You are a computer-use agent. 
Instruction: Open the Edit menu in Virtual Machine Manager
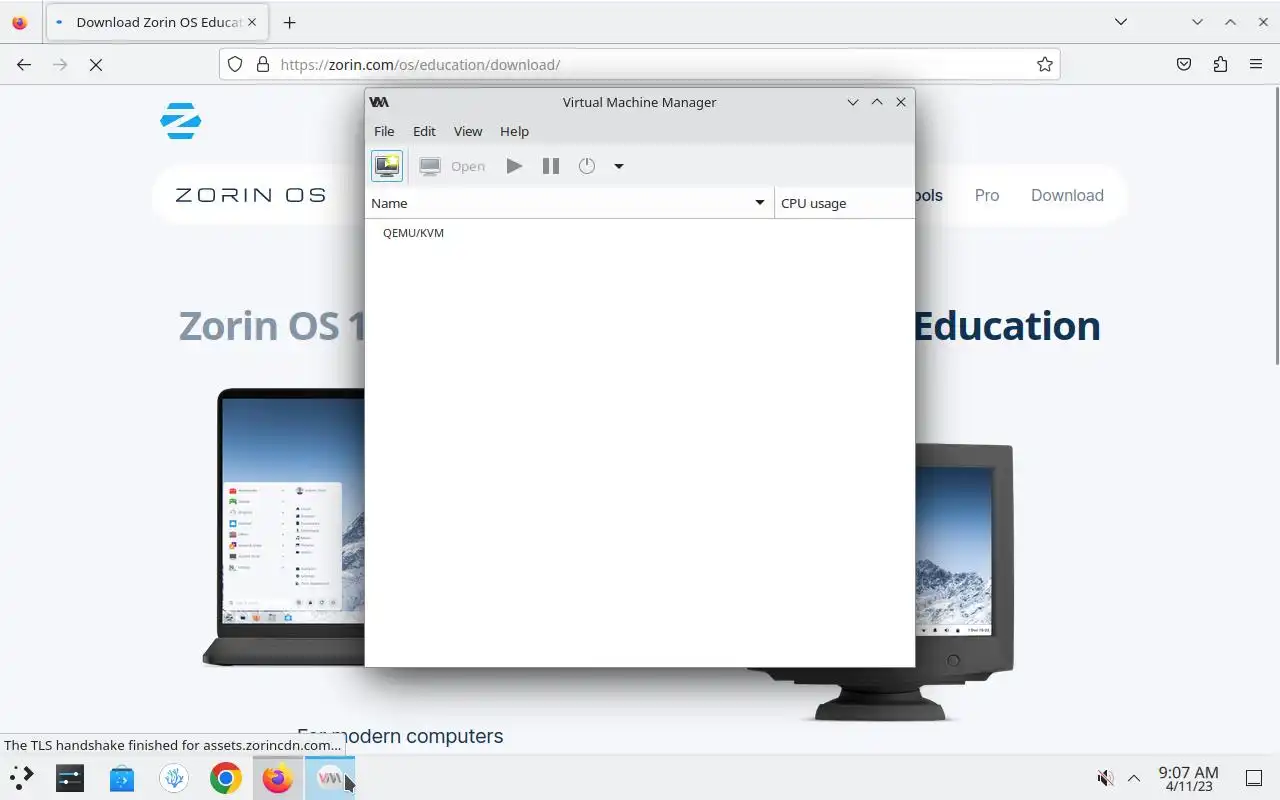coord(424,131)
